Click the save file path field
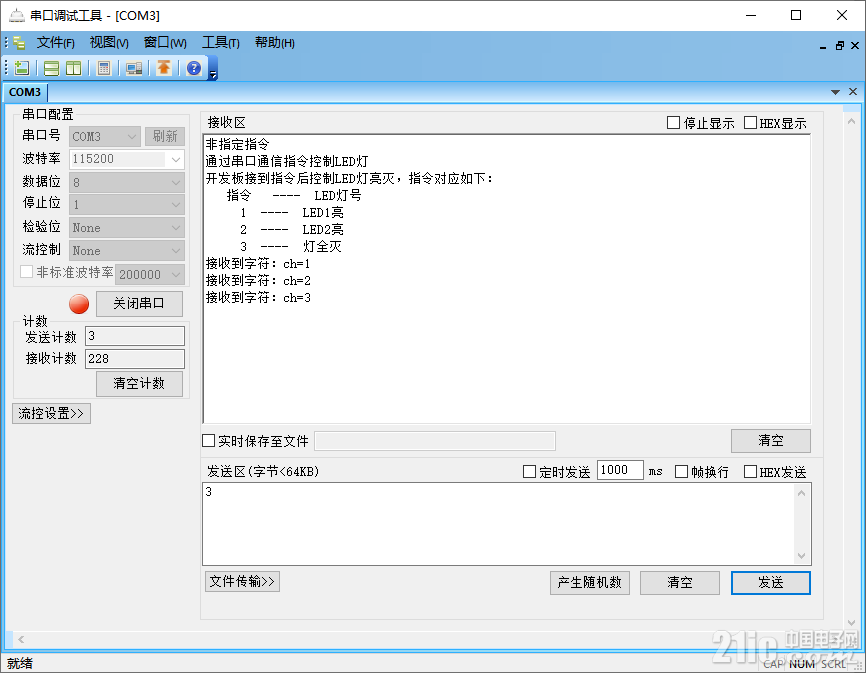The width and height of the screenshot is (866, 673). (x=435, y=441)
